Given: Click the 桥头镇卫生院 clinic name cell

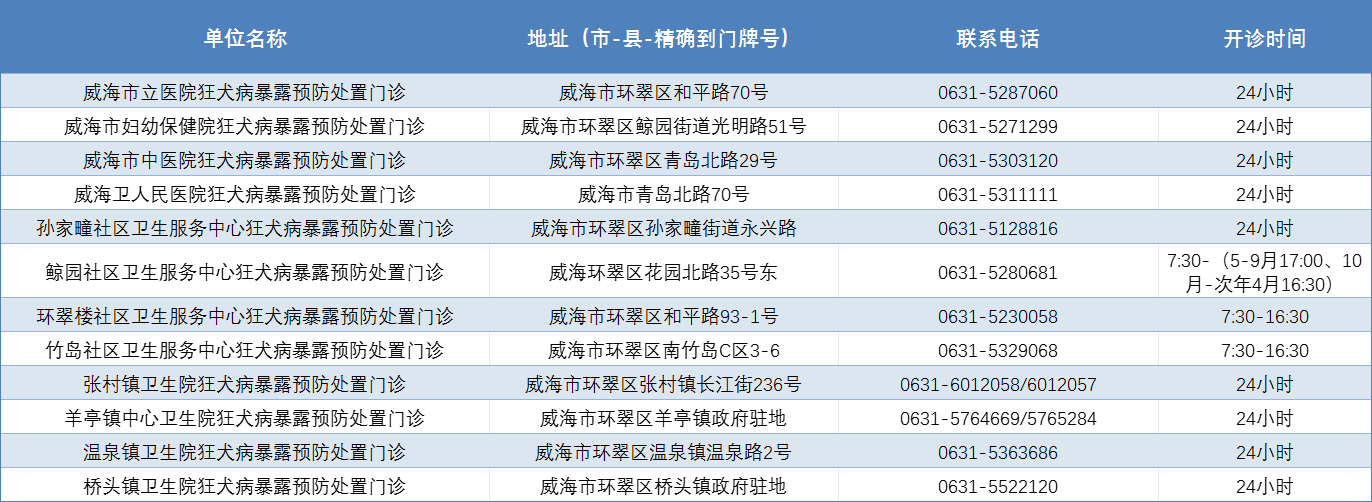Looking at the screenshot, I should [x=245, y=487].
